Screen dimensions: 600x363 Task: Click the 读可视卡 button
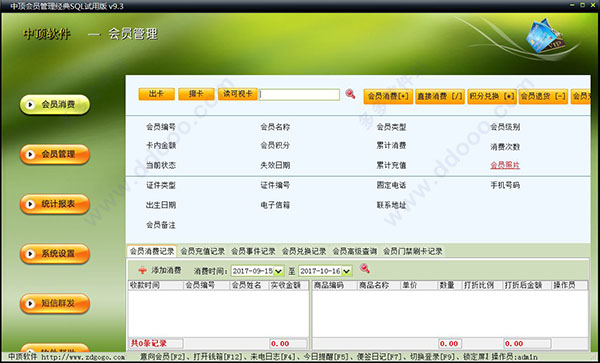pos(238,94)
